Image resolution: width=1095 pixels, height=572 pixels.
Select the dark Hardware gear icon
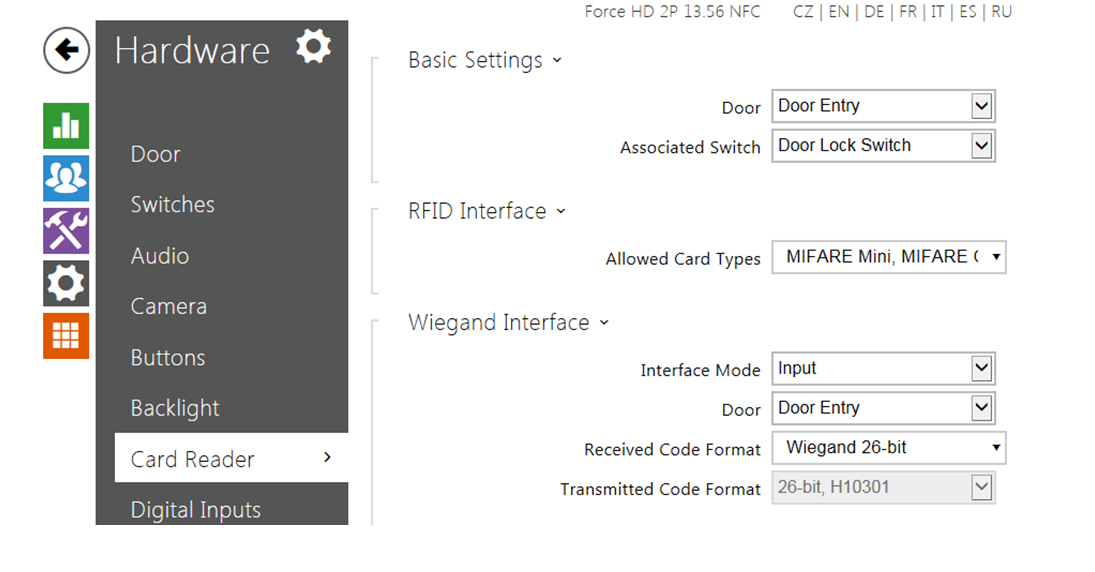coord(66,283)
